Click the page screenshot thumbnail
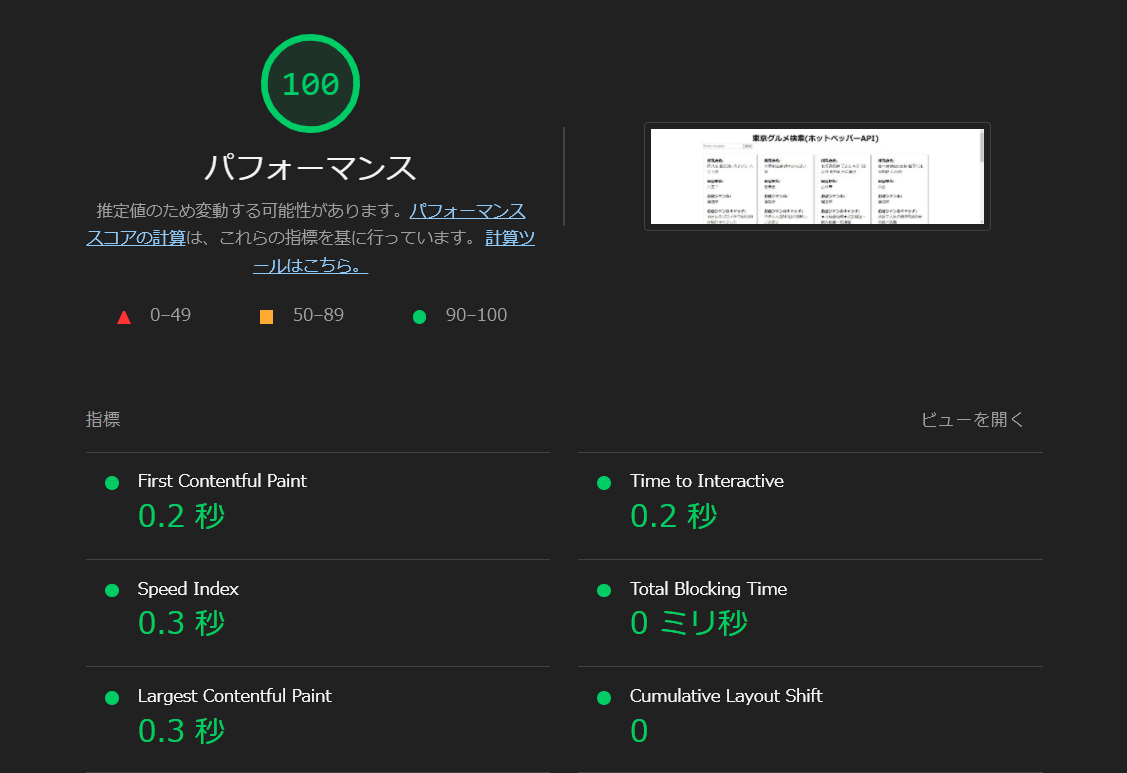Viewport: 1127px width, 773px height. [x=817, y=176]
